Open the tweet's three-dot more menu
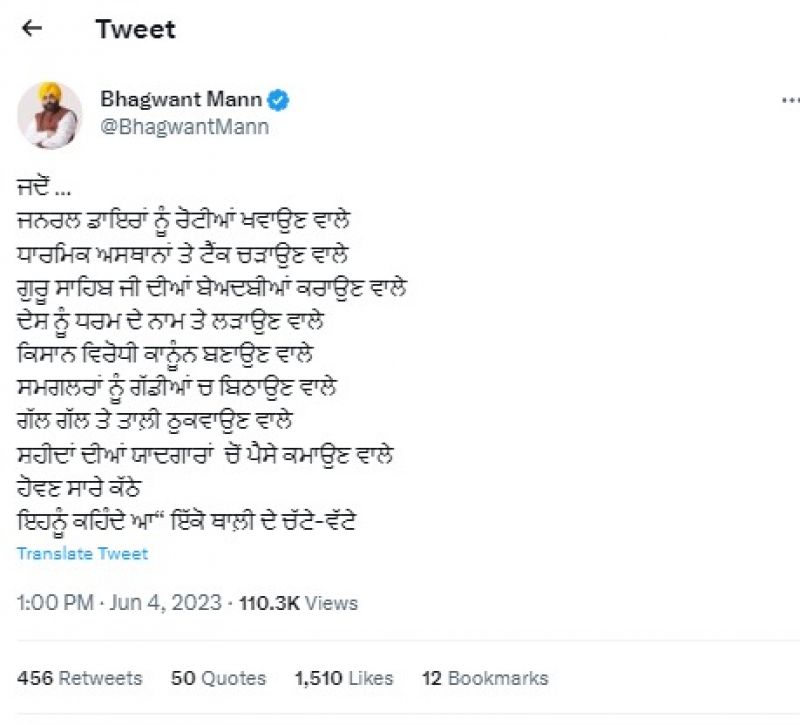800x725 pixels. (x=789, y=102)
